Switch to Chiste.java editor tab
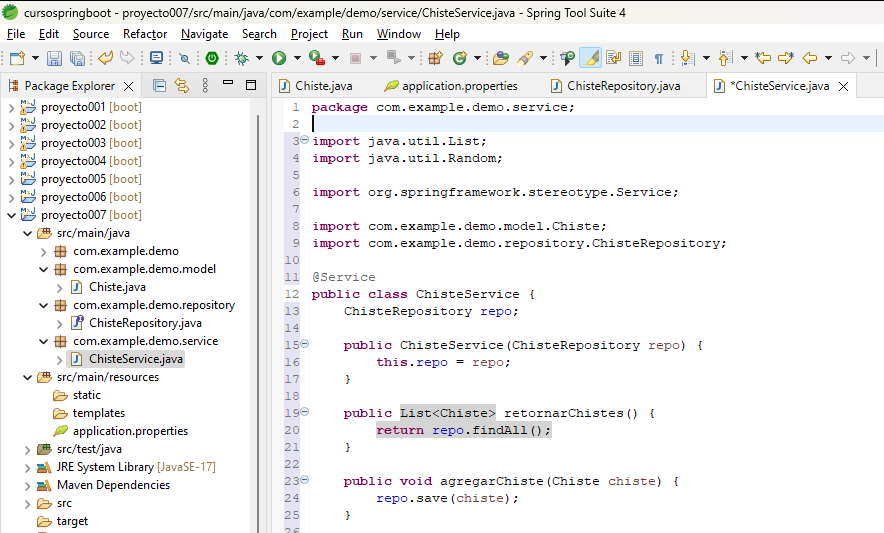This screenshot has height=533, width=884. (316, 86)
